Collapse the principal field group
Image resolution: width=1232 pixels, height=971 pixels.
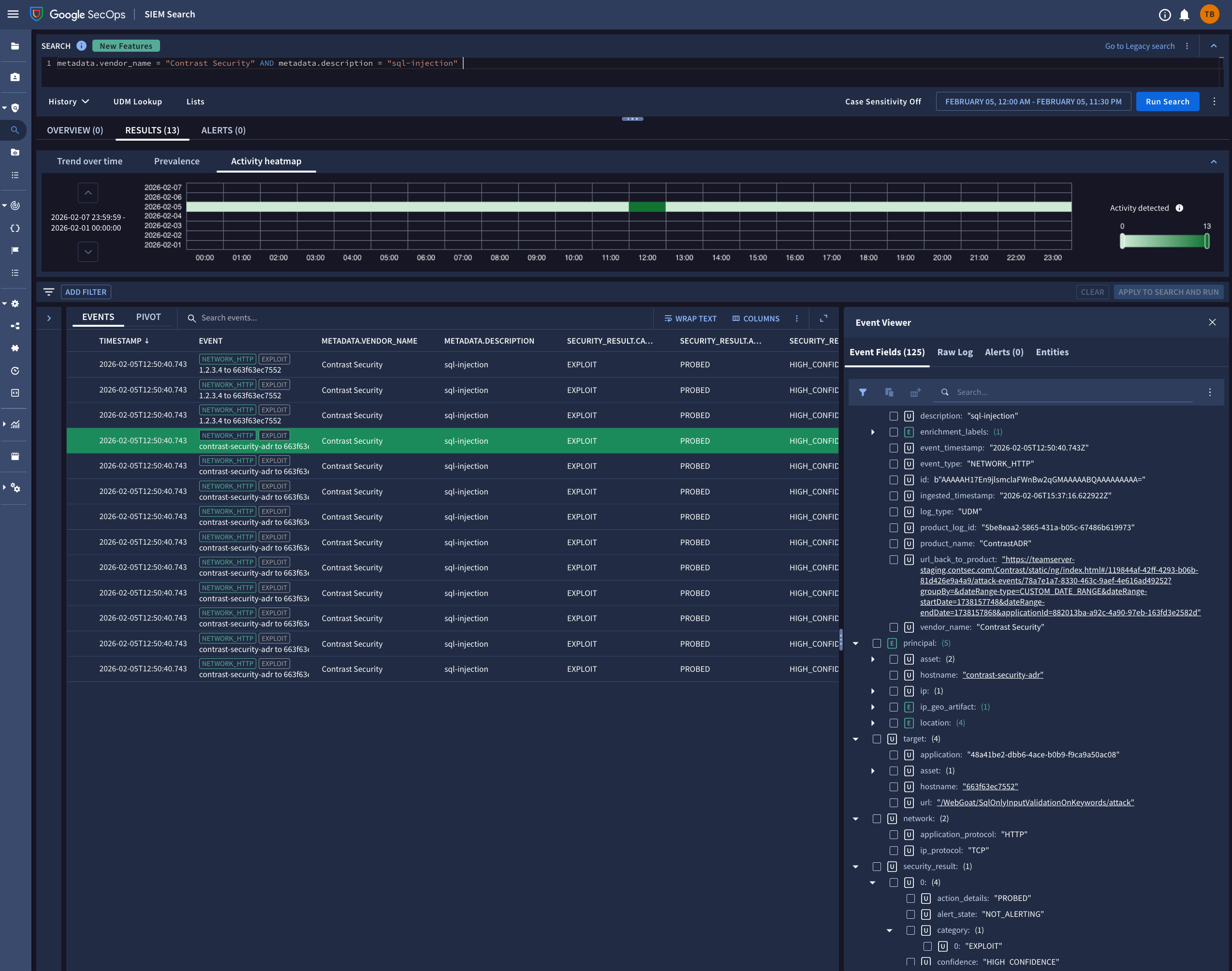(855, 643)
